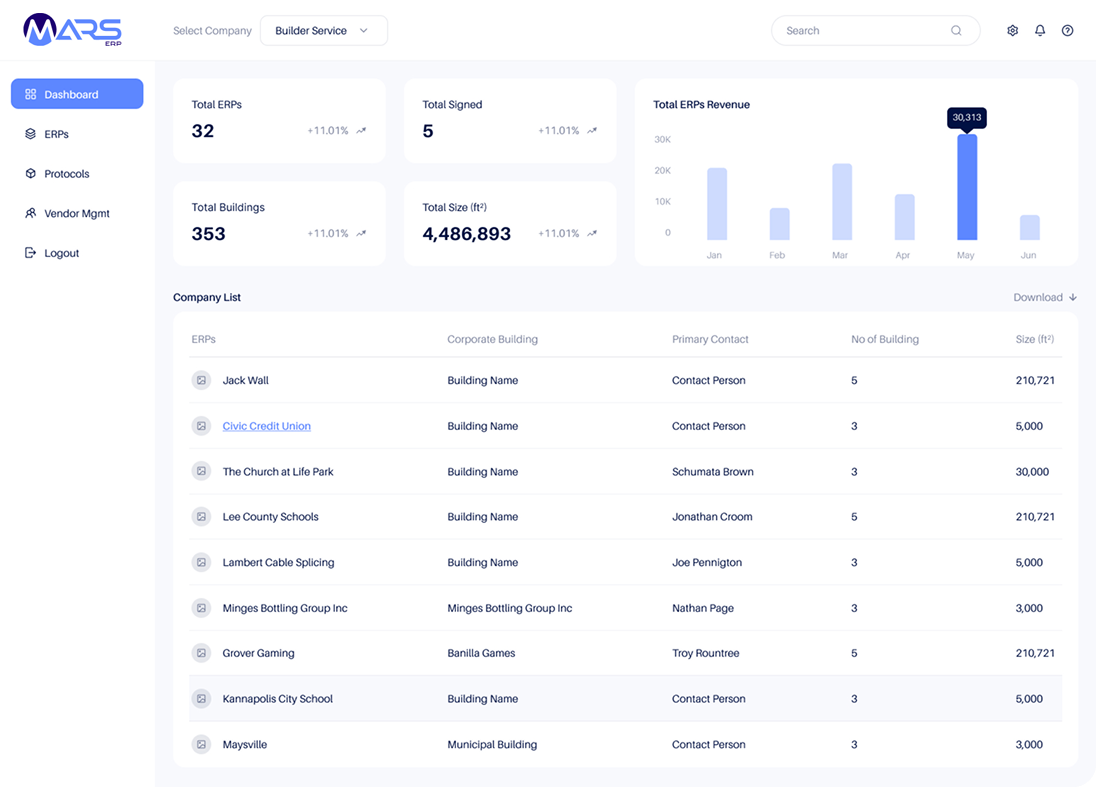
Task: Open the settings gear icon
Action: pos(1012,31)
